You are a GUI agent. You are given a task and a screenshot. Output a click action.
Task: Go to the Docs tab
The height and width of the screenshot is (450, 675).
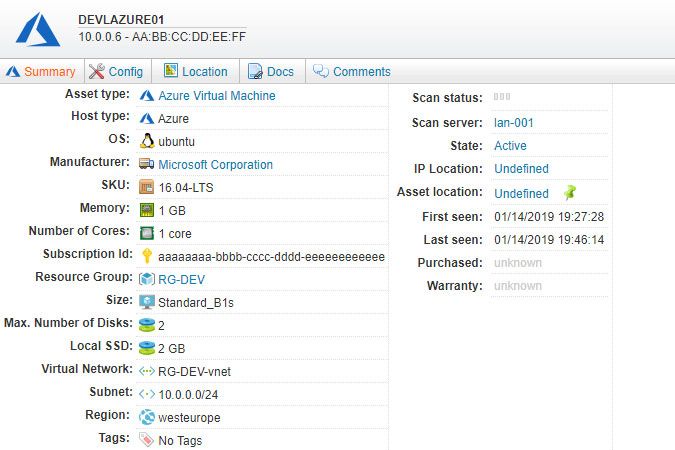pyautogui.click(x=271, y=72)
